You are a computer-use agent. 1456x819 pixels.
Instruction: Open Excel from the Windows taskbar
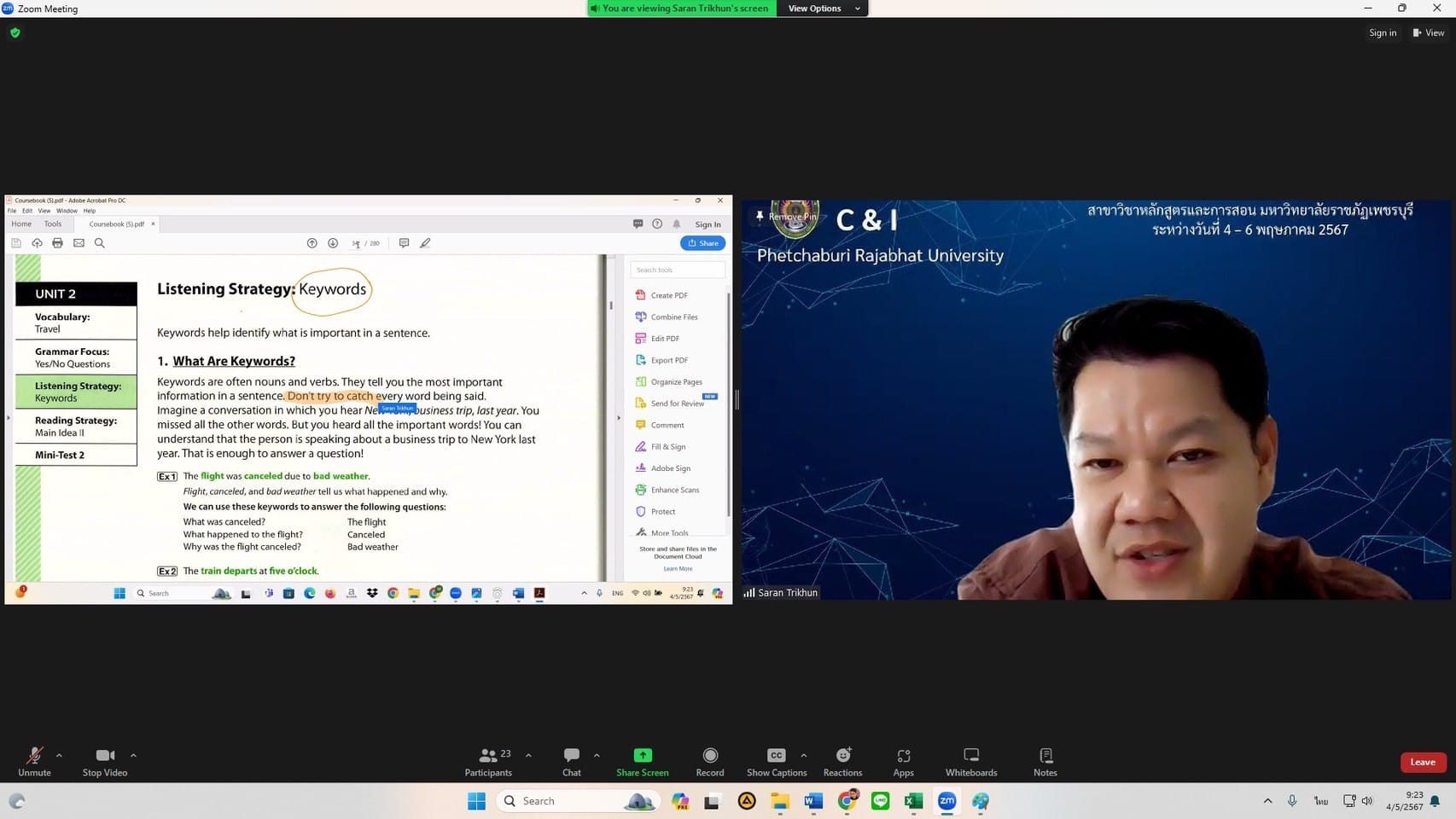pos(913,801)
